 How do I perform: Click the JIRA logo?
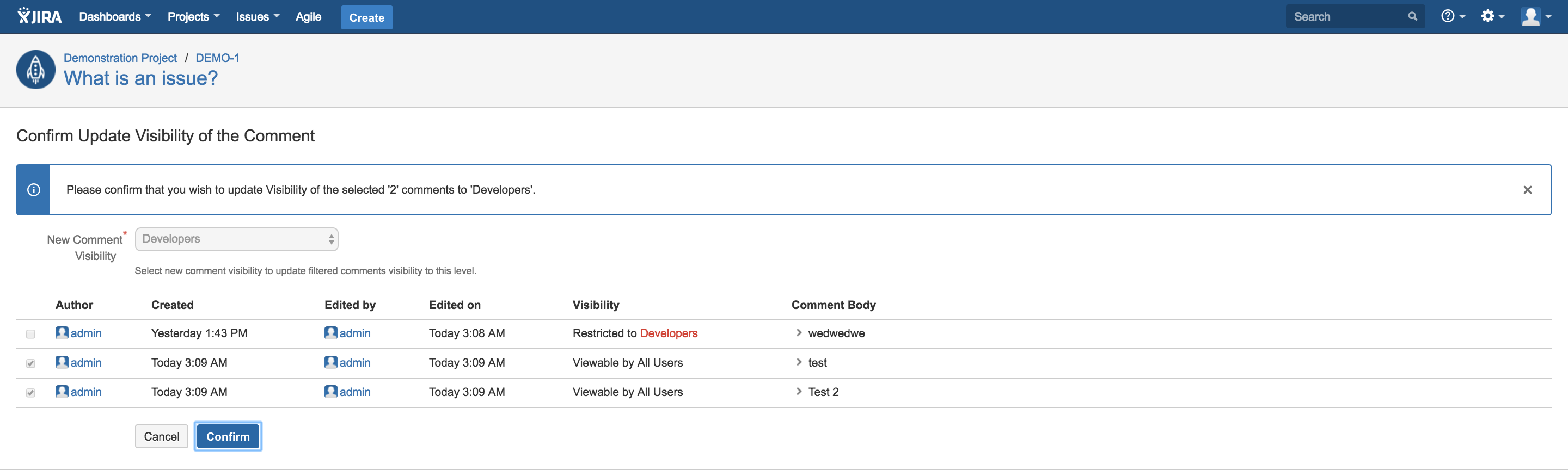pos(40,16)
